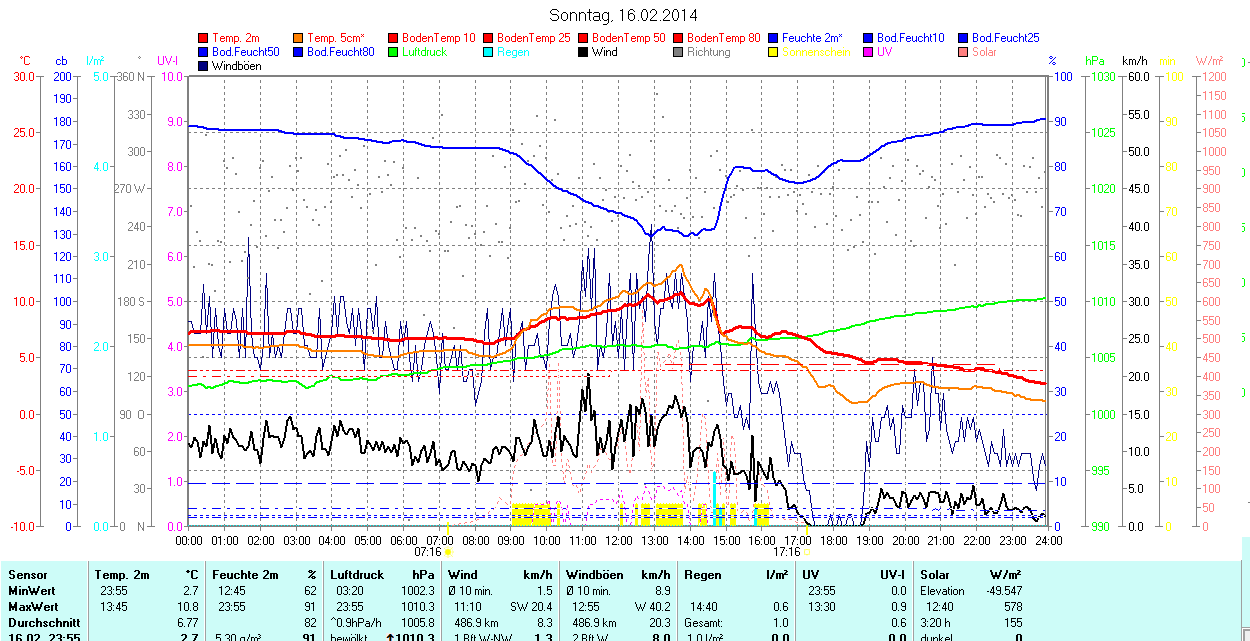
Task: Click the sunrise sun icon at 07:16
Action: [448, 552]
